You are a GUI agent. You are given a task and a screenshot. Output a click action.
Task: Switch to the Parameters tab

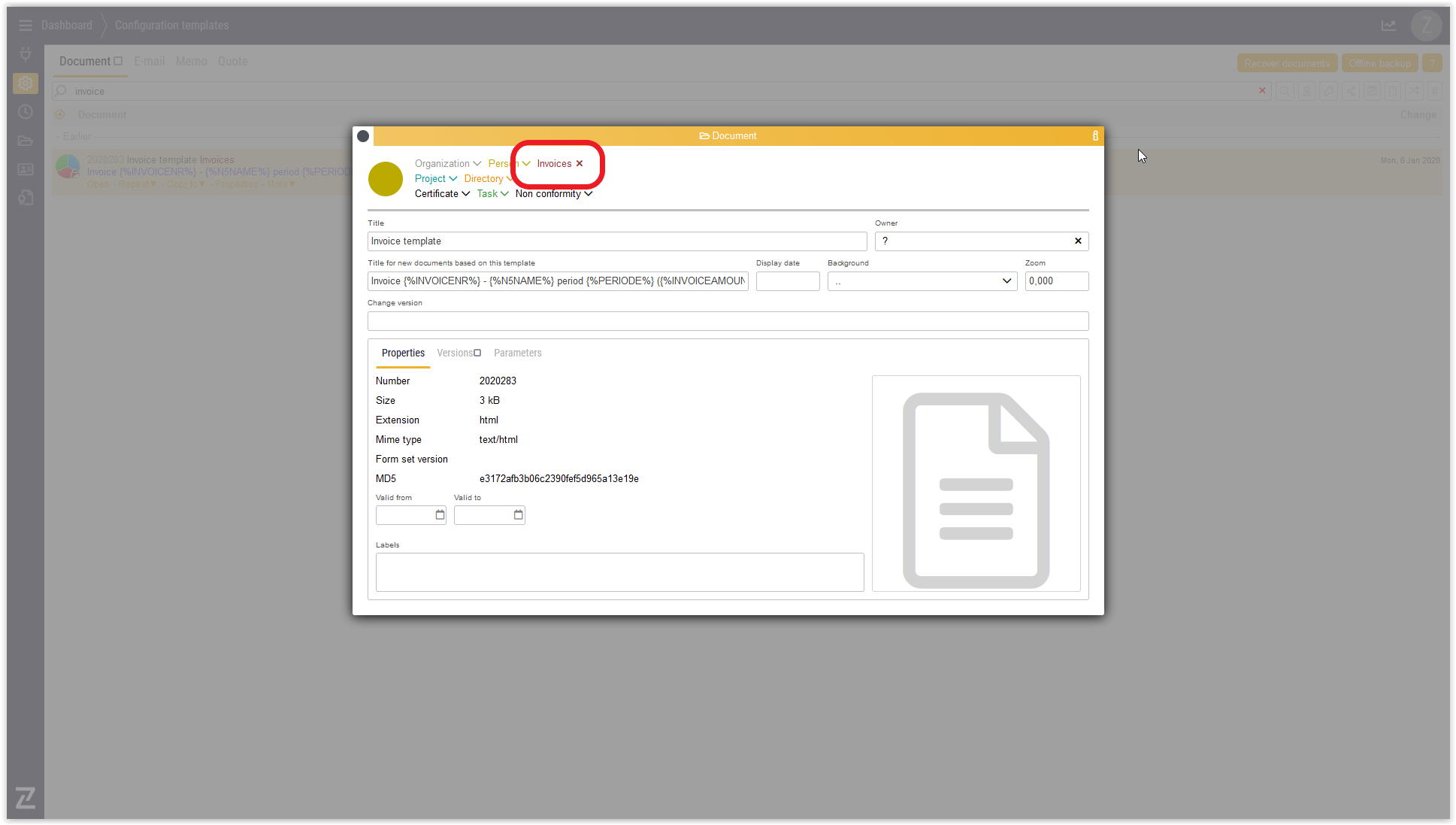[517, 353]
